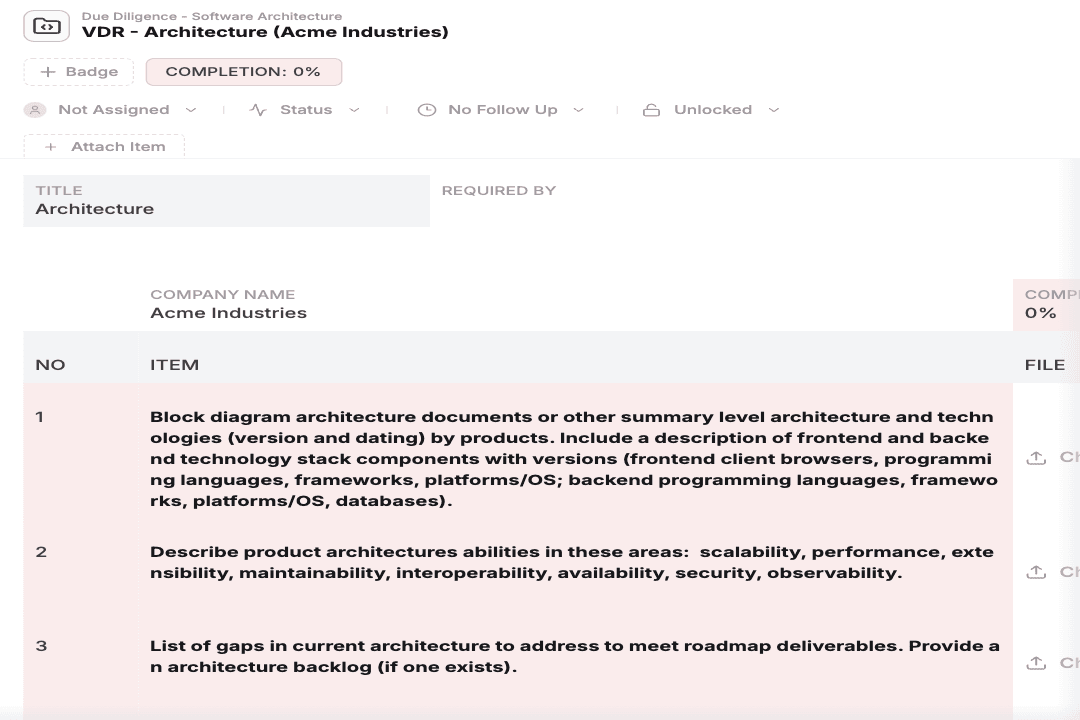Viewport: 1080px width, 720px height.
Task: Click the plus icon in Attach Item
Action: (x=50, y=147)
